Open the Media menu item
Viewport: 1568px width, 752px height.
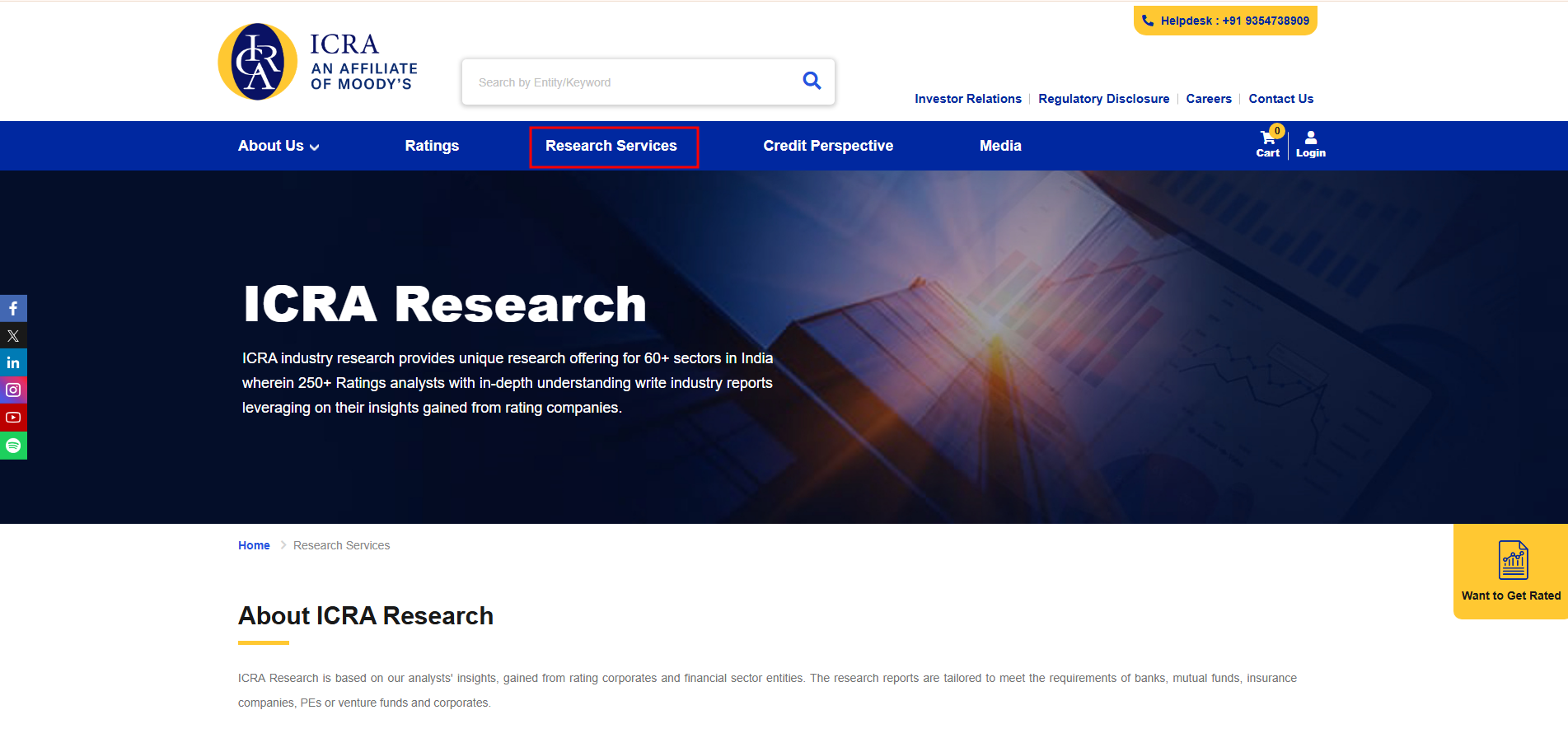point(1000,146)
